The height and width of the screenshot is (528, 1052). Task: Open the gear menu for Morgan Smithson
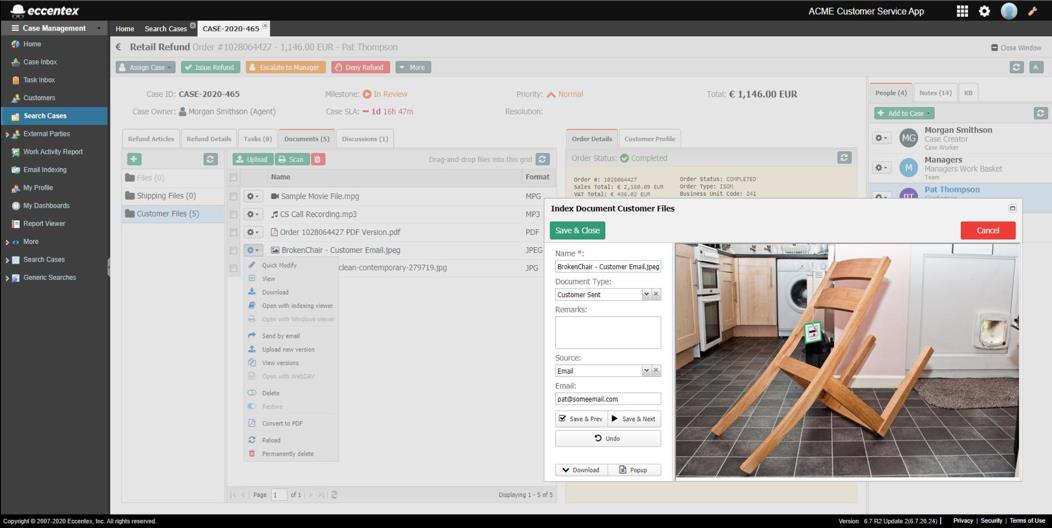[881, 138]
